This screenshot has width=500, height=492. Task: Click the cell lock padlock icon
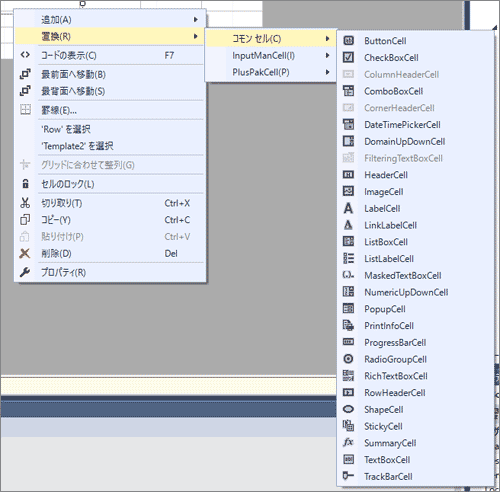(25, 184)
